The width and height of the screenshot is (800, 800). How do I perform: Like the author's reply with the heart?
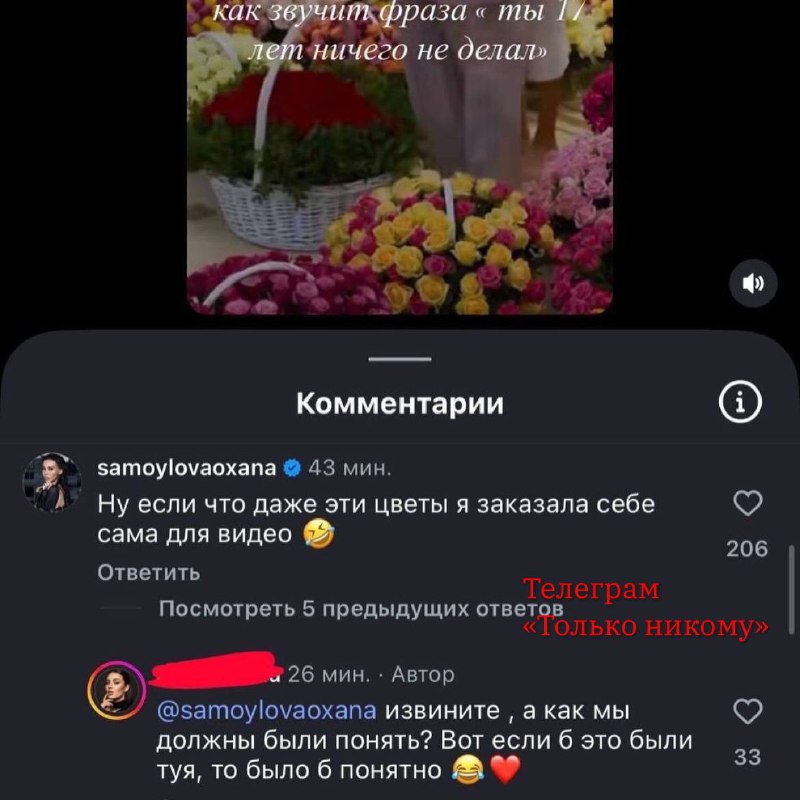click(x=747, y=711)
